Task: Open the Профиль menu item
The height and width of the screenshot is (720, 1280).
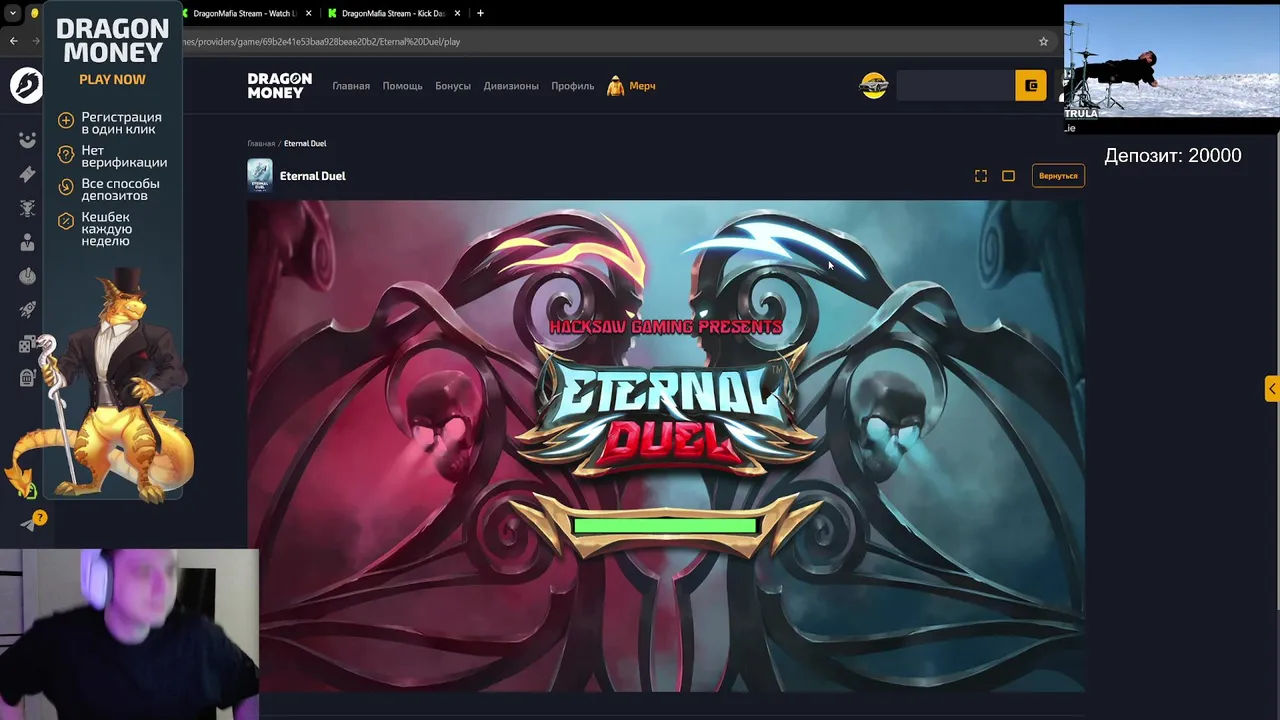Action: [x=573, y=86]
